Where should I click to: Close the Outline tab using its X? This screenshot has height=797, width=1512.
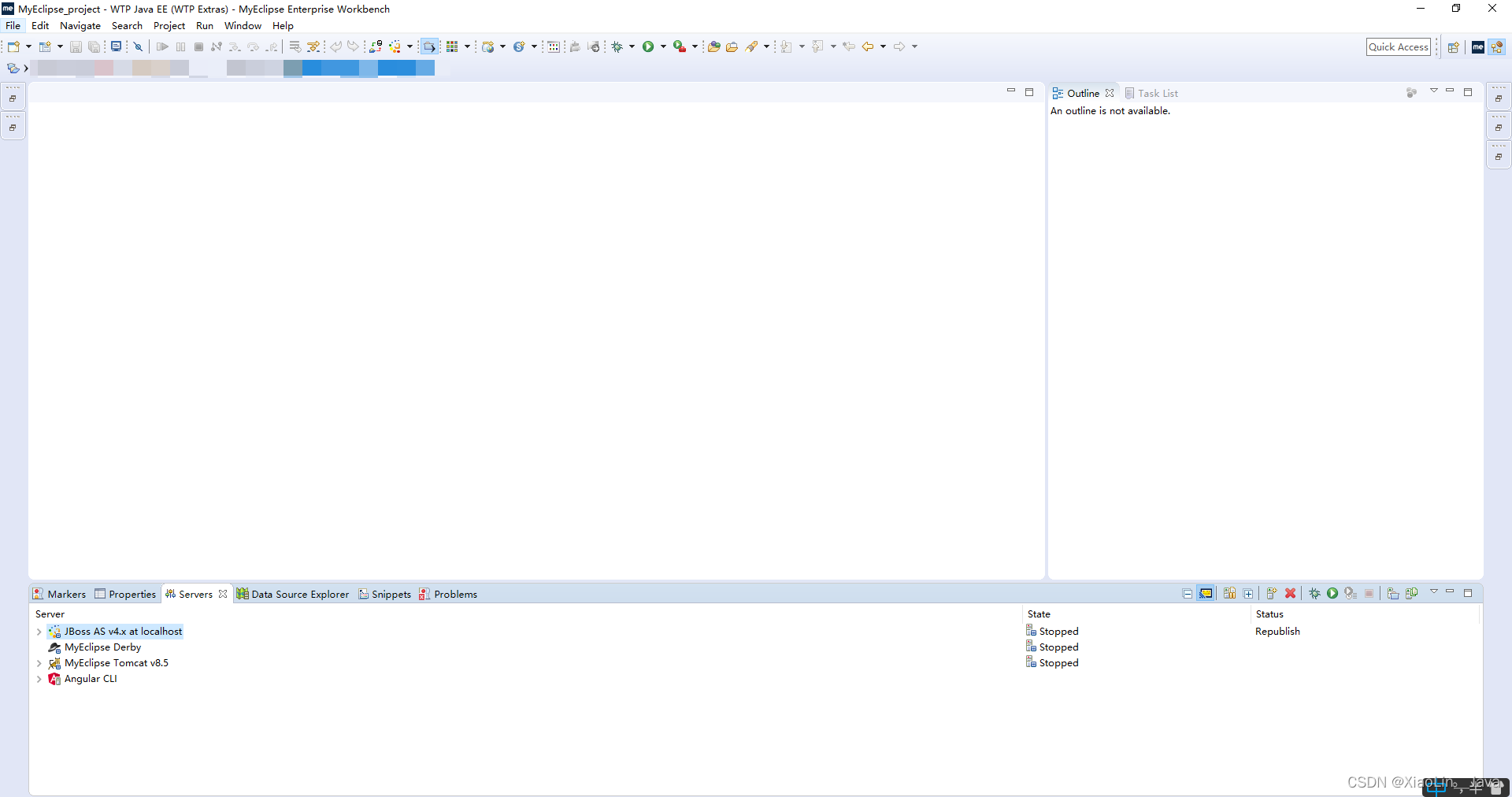tap(1110, 93)
